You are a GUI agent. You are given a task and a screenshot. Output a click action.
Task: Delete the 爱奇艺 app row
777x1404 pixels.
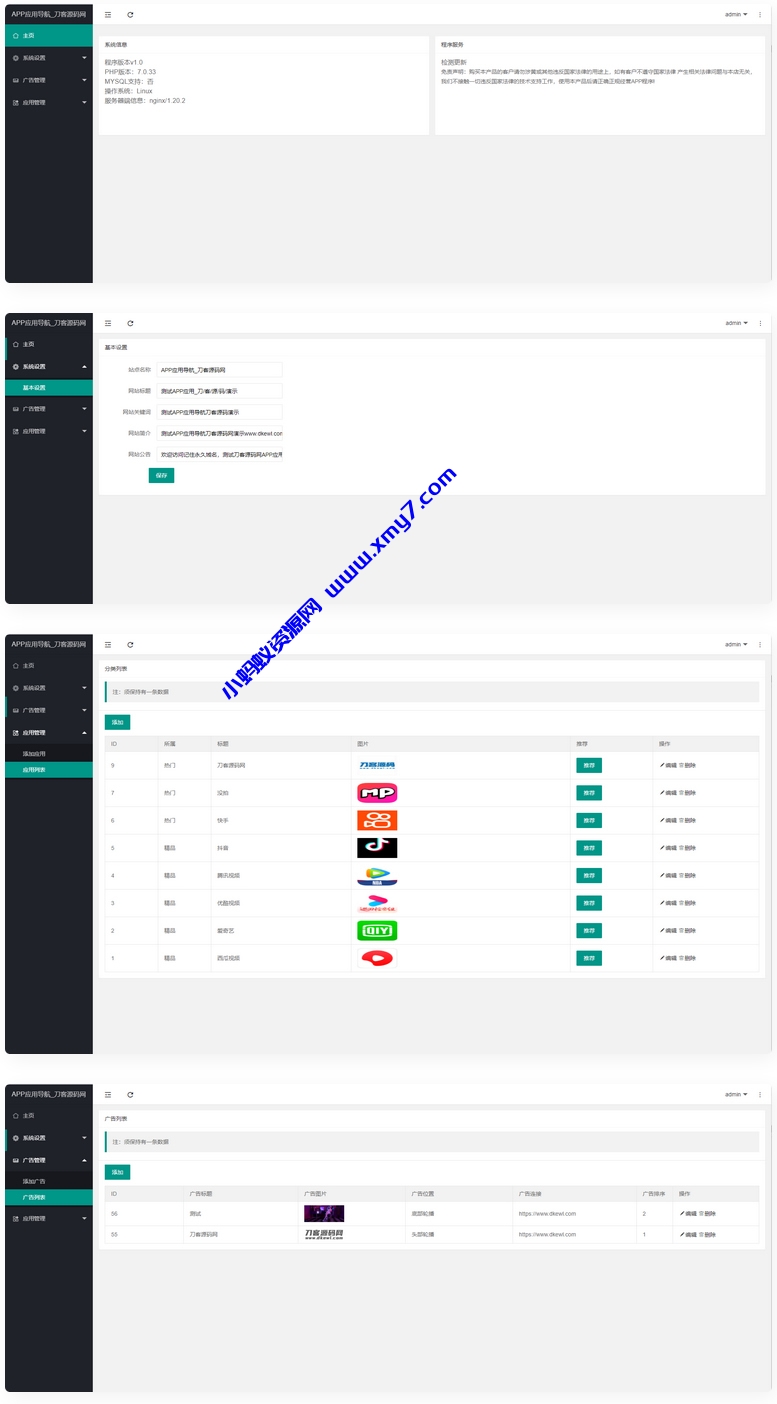687,930
